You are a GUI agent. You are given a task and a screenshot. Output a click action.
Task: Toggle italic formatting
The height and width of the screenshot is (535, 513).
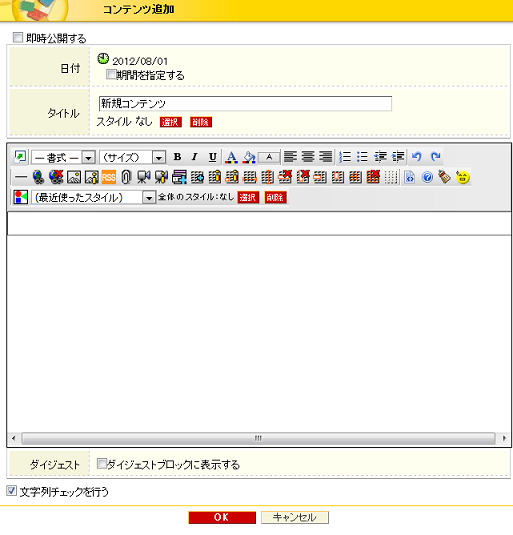pos(195,157)
